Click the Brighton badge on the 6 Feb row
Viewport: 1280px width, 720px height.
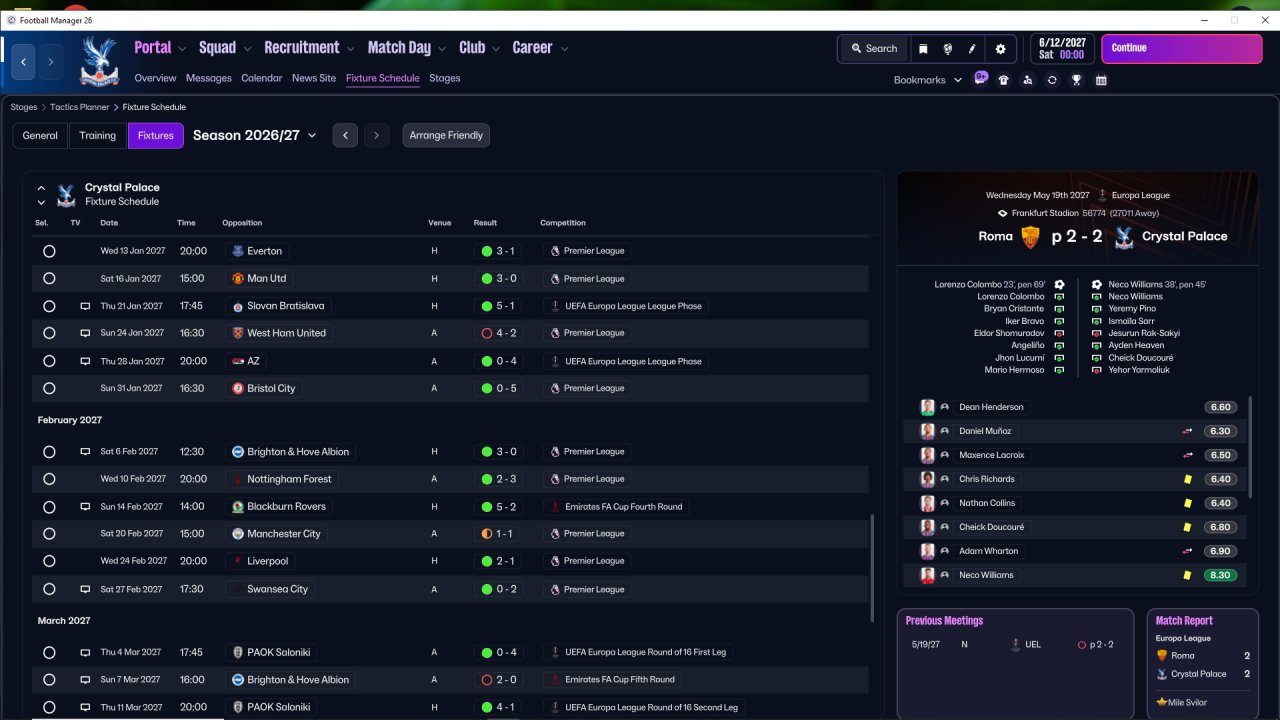pyautogui.click(x=237, y=452)
